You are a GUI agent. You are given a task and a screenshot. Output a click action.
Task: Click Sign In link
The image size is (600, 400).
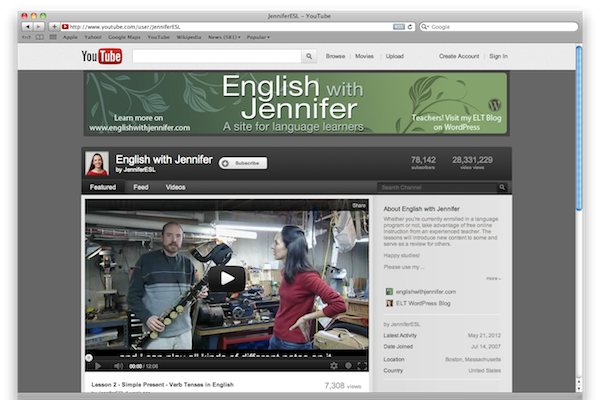[x=498, y=56]
